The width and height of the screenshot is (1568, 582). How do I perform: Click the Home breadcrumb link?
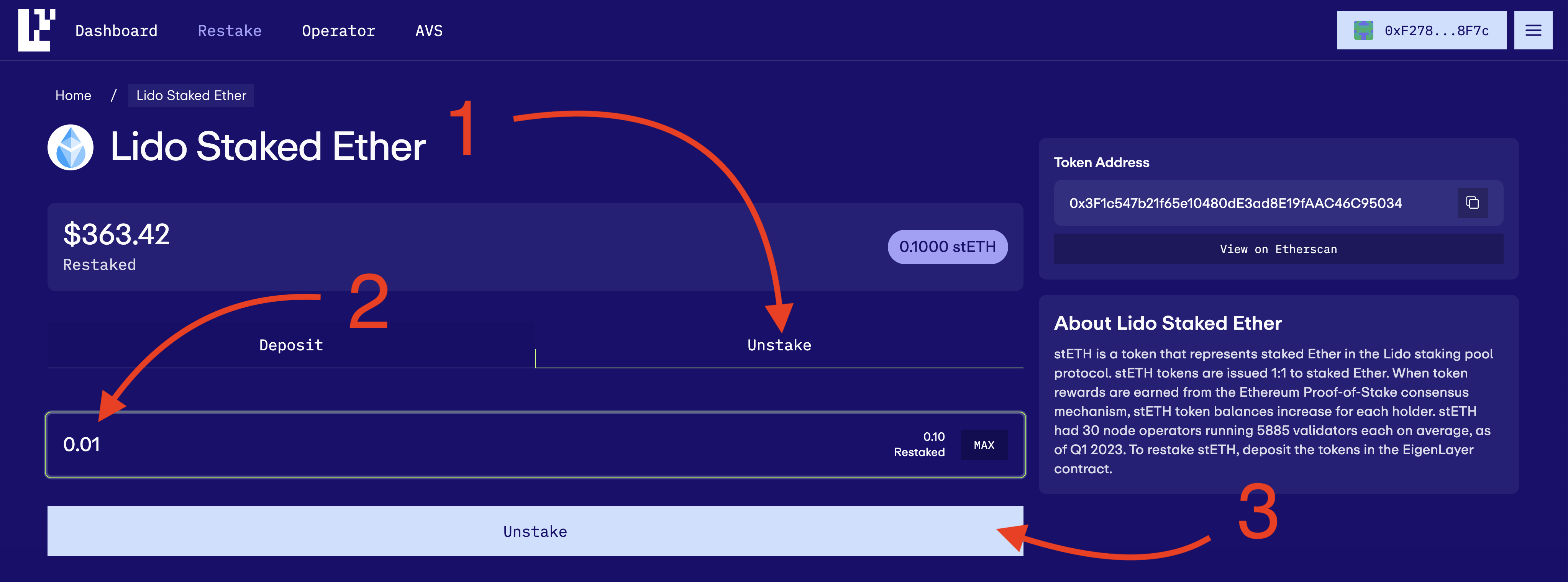[73, 95]
